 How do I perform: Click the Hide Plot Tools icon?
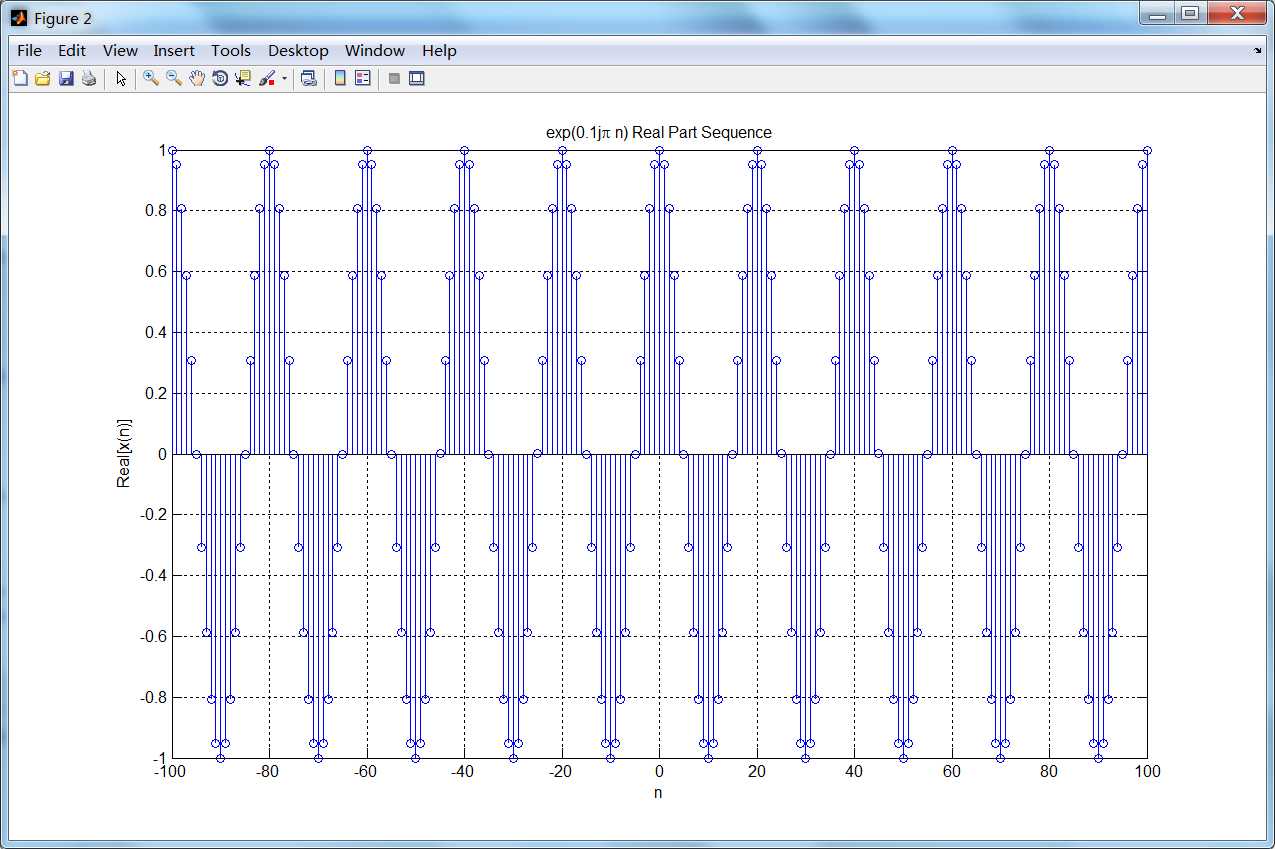pyautogui.click(x=394, y=78)
